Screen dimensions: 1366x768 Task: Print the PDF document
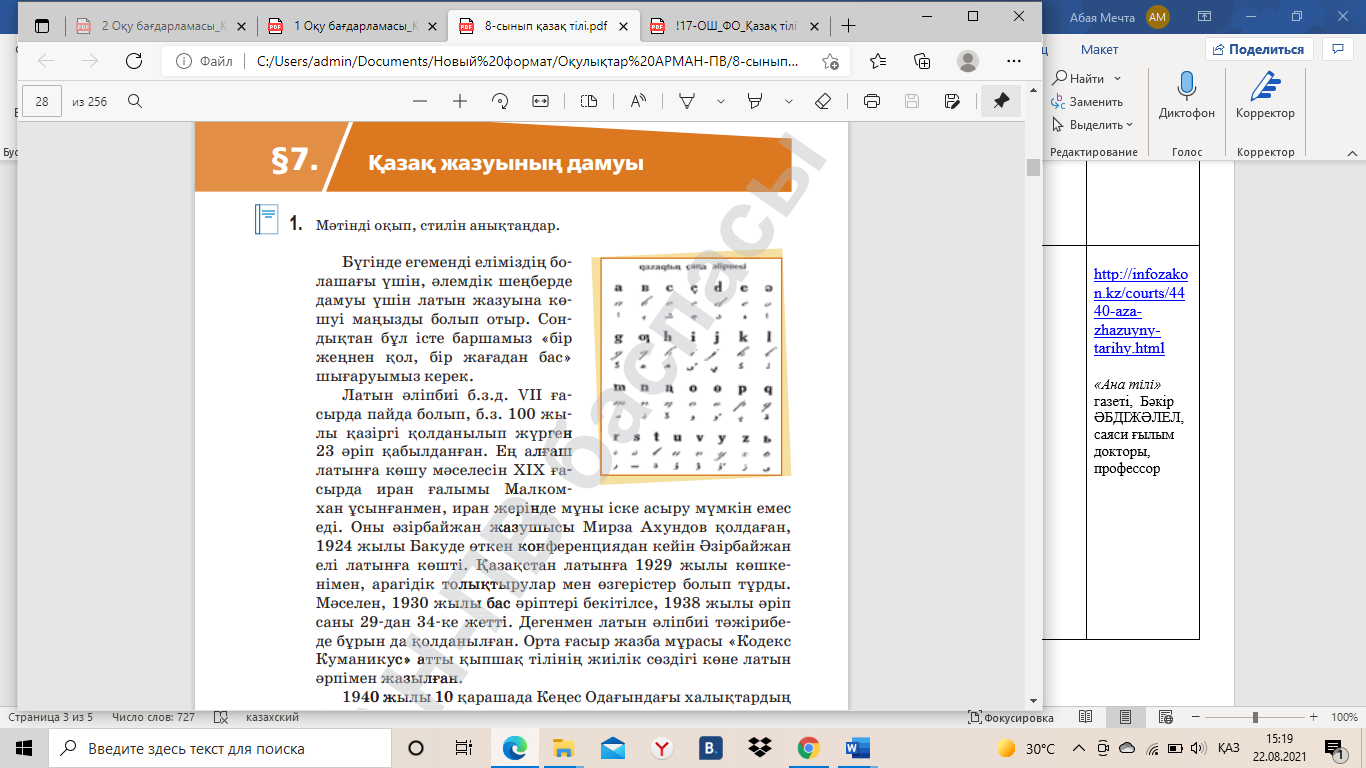pyautogui.click(x=872, y=101)
